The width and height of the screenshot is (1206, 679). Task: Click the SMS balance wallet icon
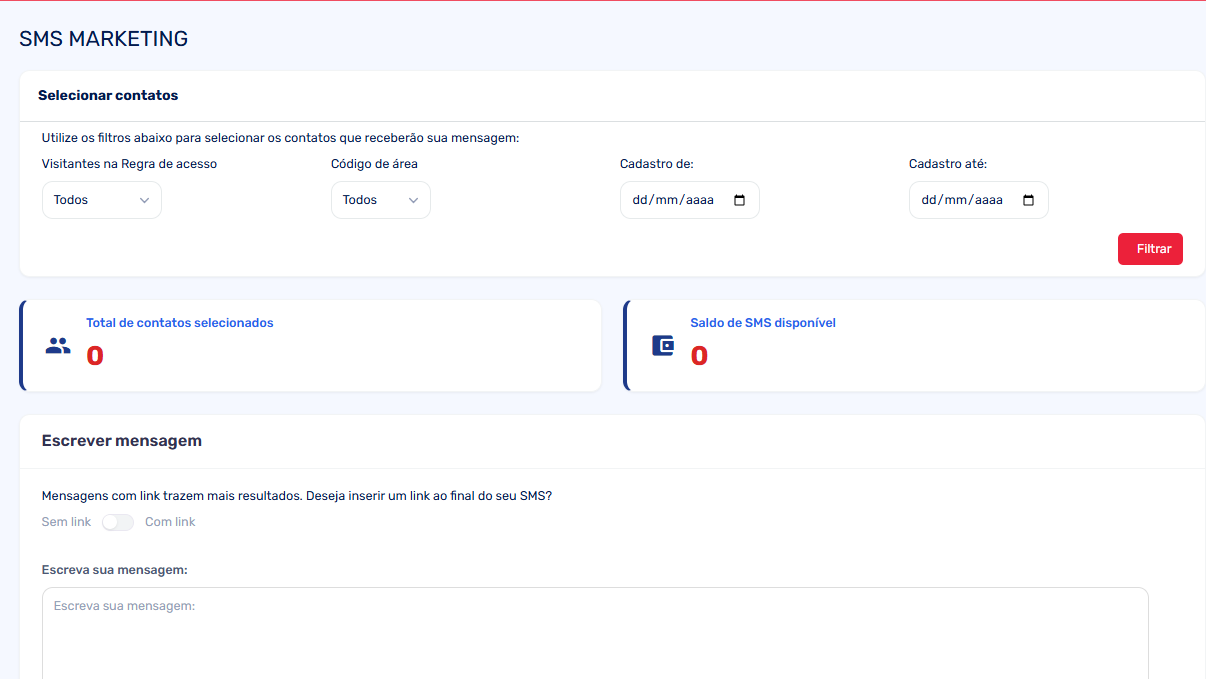(662, 346)
